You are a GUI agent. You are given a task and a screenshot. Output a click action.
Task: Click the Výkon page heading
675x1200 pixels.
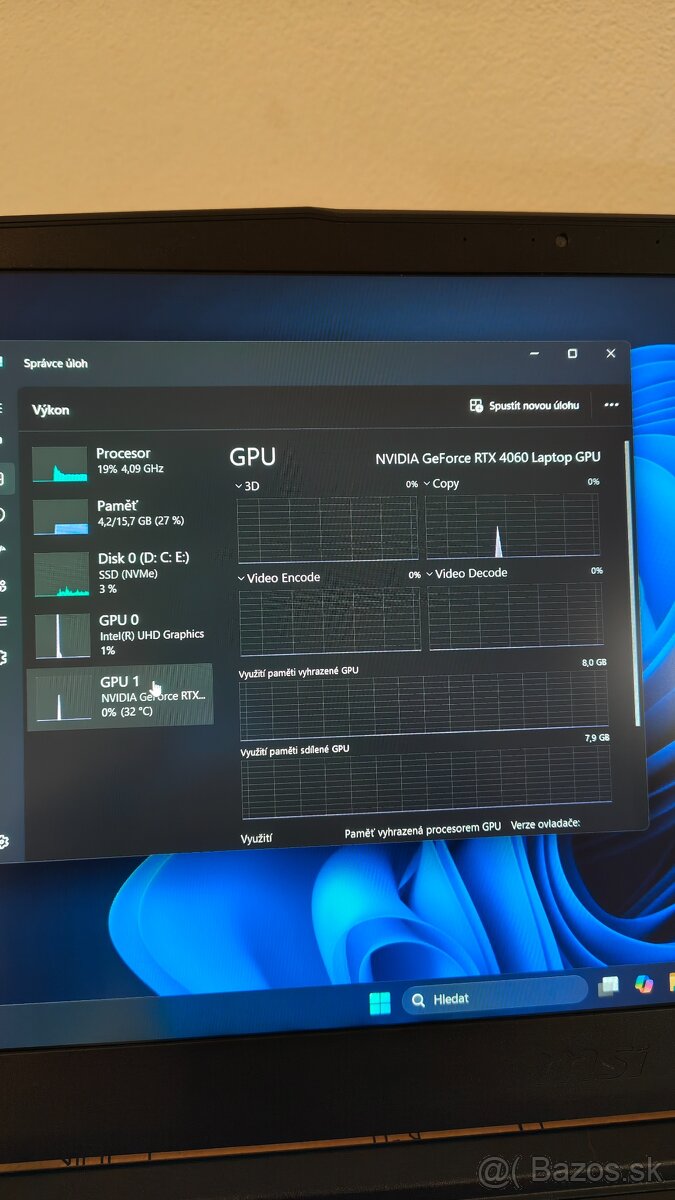pos(51,410)
